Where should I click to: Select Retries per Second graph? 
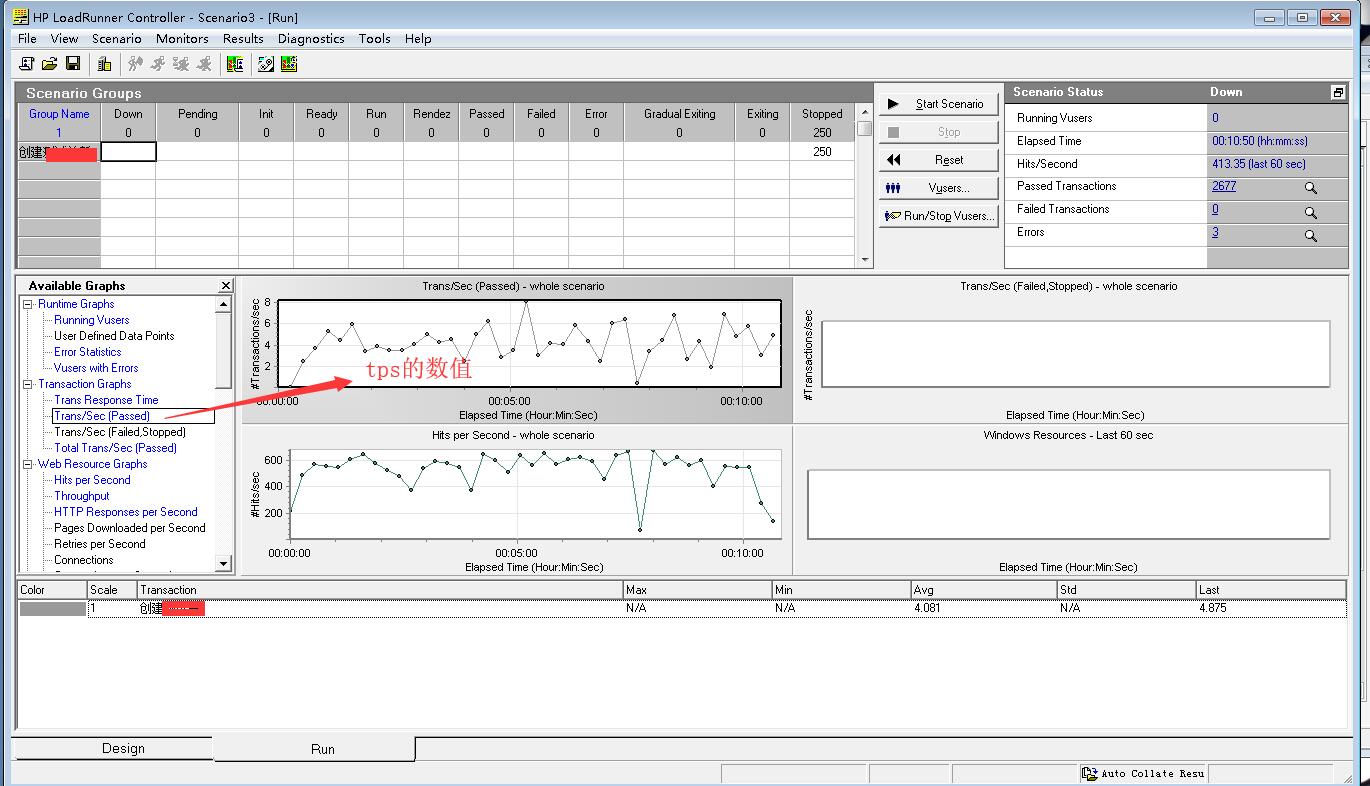point(100,544)
